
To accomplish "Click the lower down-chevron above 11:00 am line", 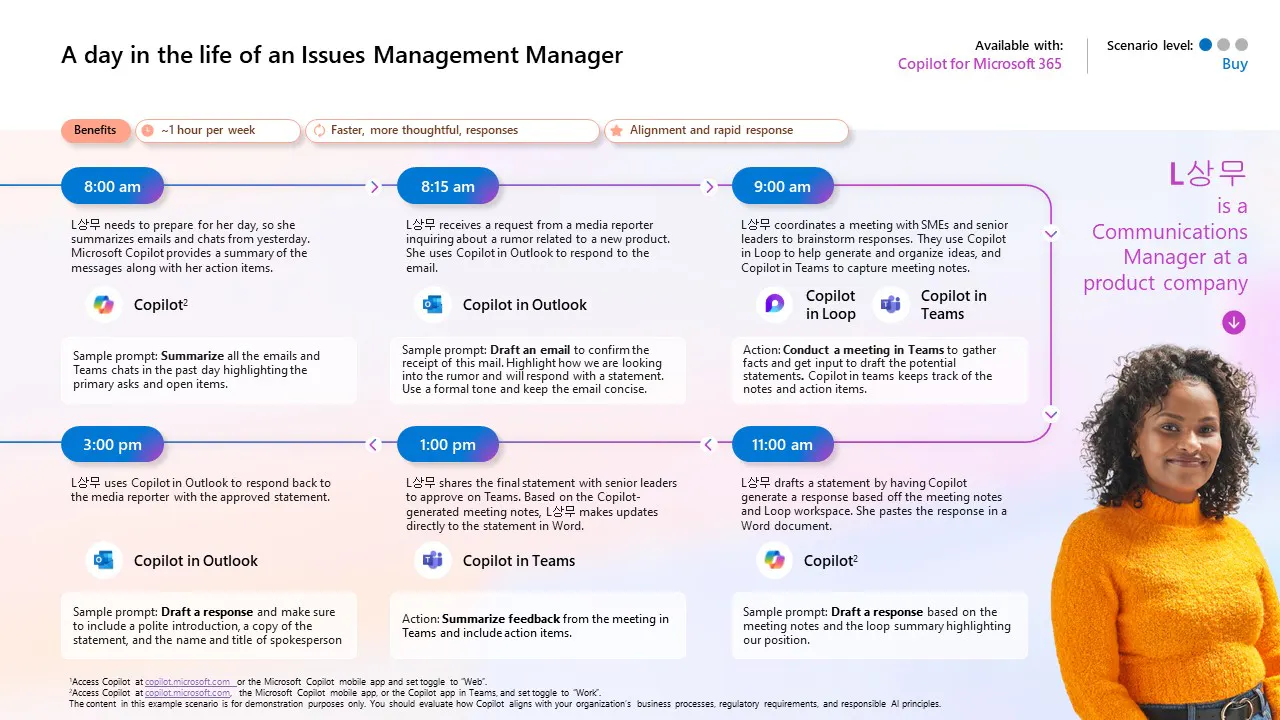I will (x=1050, y=414).
